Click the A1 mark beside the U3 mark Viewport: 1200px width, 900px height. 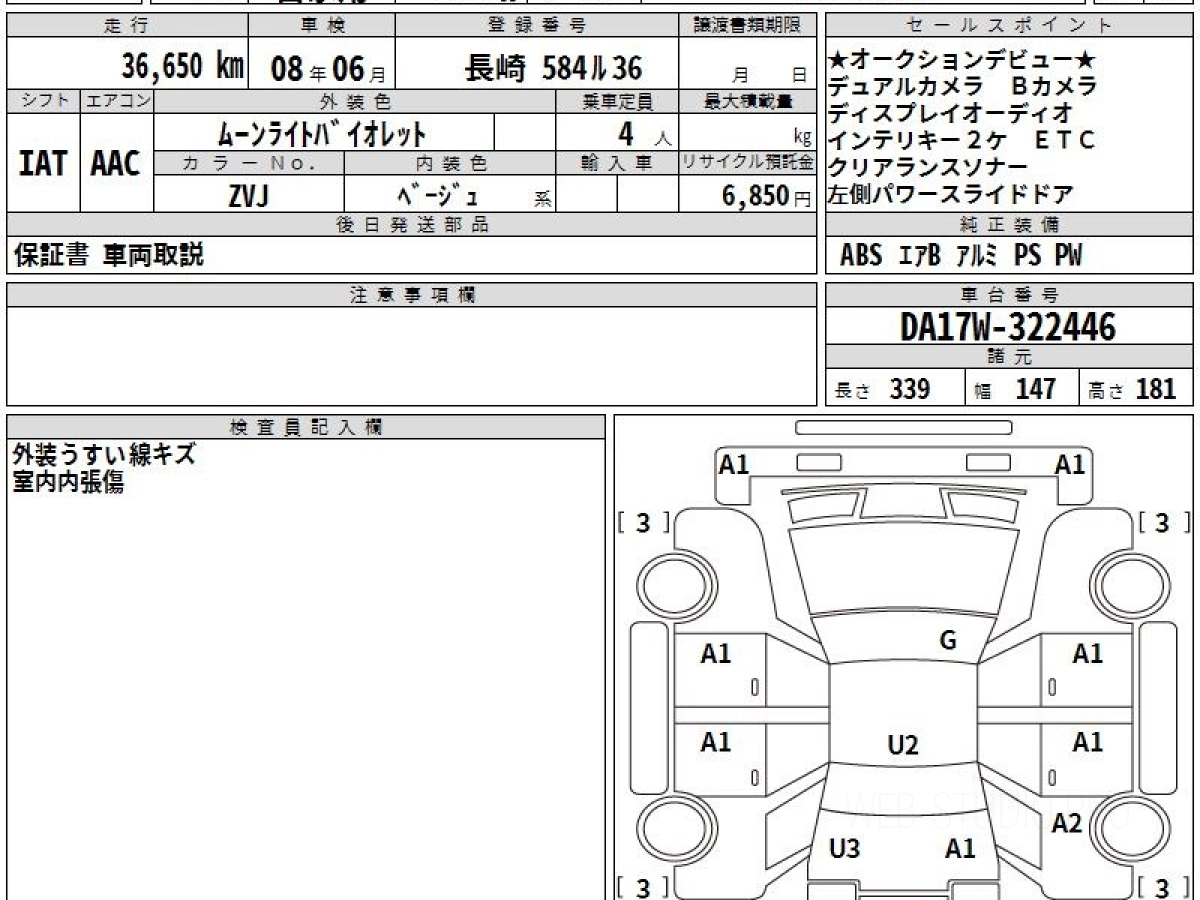click(x=960, y=849)
